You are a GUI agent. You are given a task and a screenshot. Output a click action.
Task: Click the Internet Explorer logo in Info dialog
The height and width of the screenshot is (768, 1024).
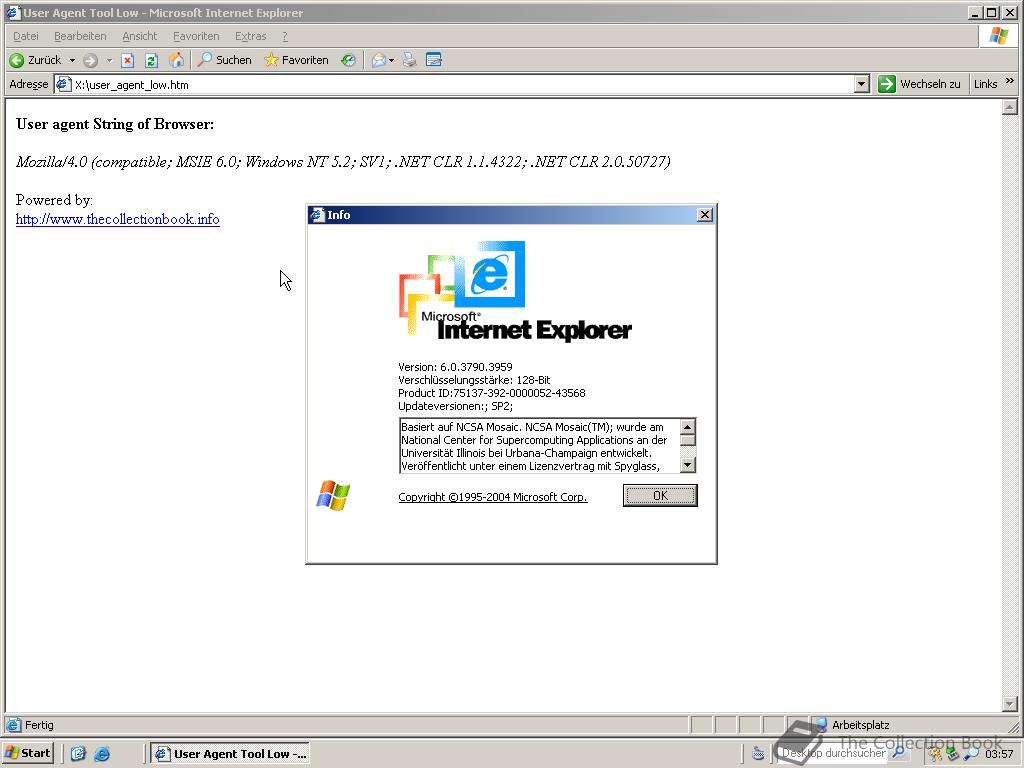coord(515,291)
